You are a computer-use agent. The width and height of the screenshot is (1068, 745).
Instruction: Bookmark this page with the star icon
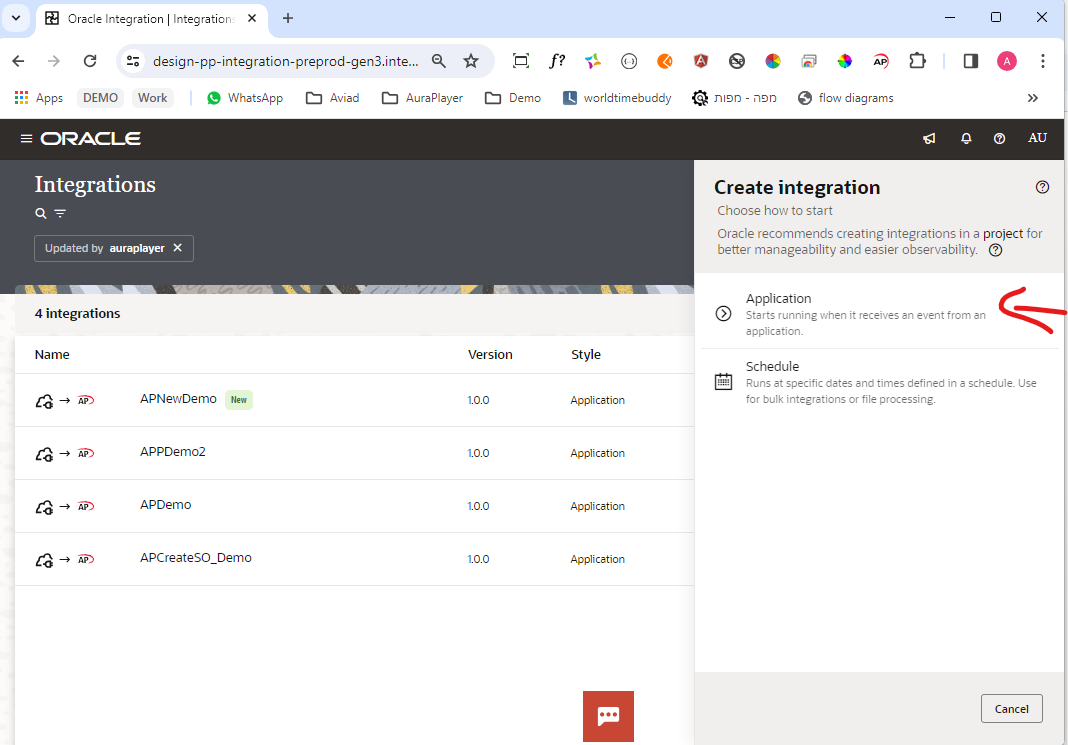(x=471, y=61)
